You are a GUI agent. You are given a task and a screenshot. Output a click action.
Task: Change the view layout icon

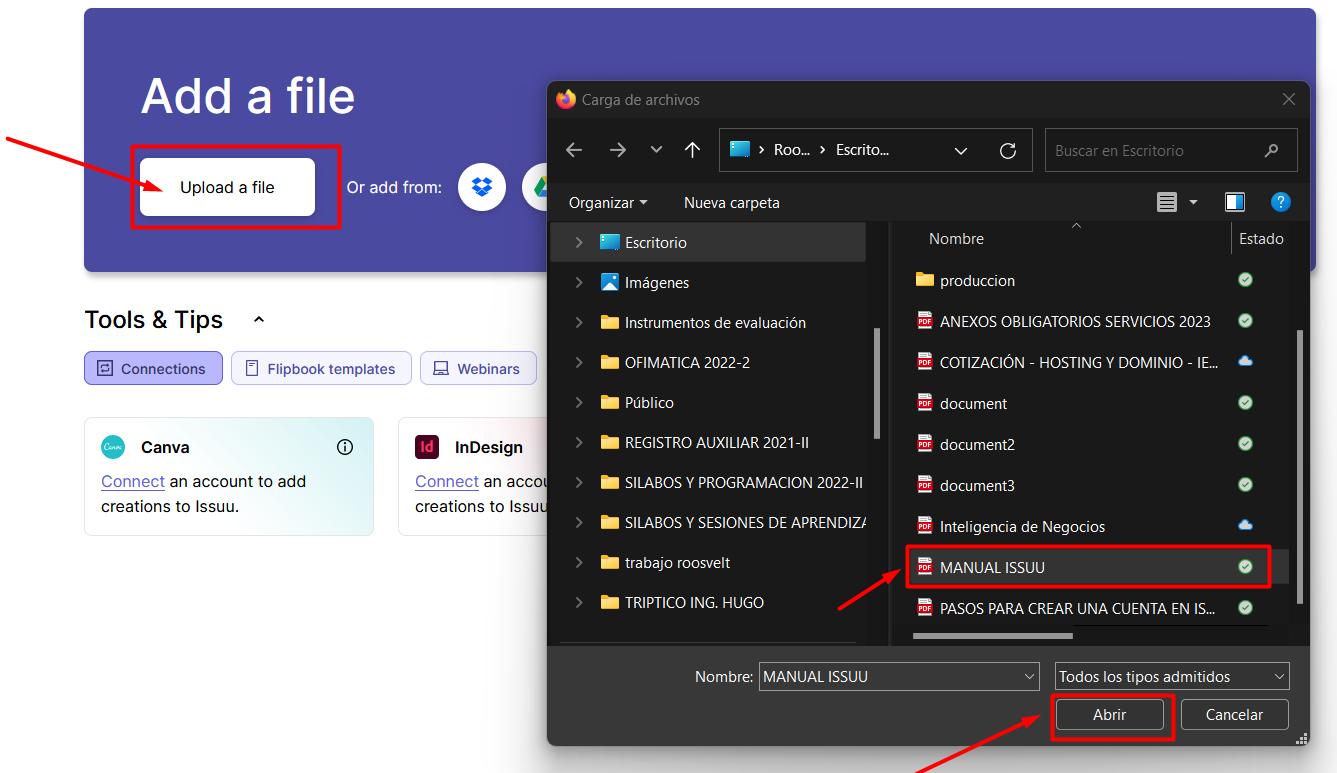(x=1167, y=202)
